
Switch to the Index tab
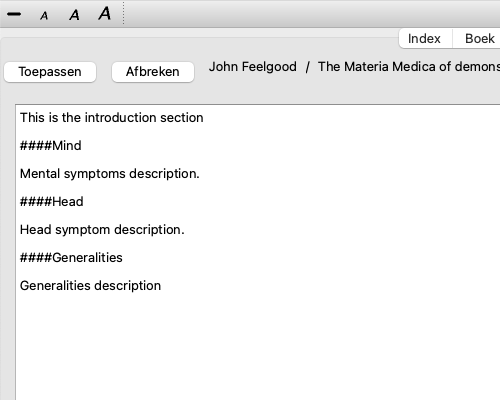point(424,39)
